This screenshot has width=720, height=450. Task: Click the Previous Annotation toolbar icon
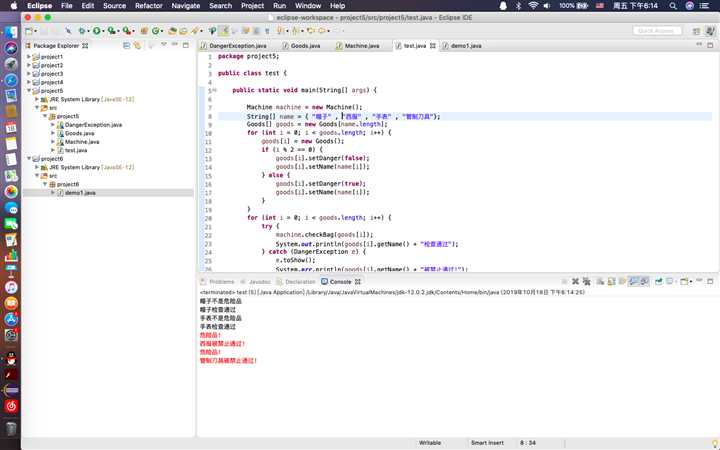click(295, 31)
